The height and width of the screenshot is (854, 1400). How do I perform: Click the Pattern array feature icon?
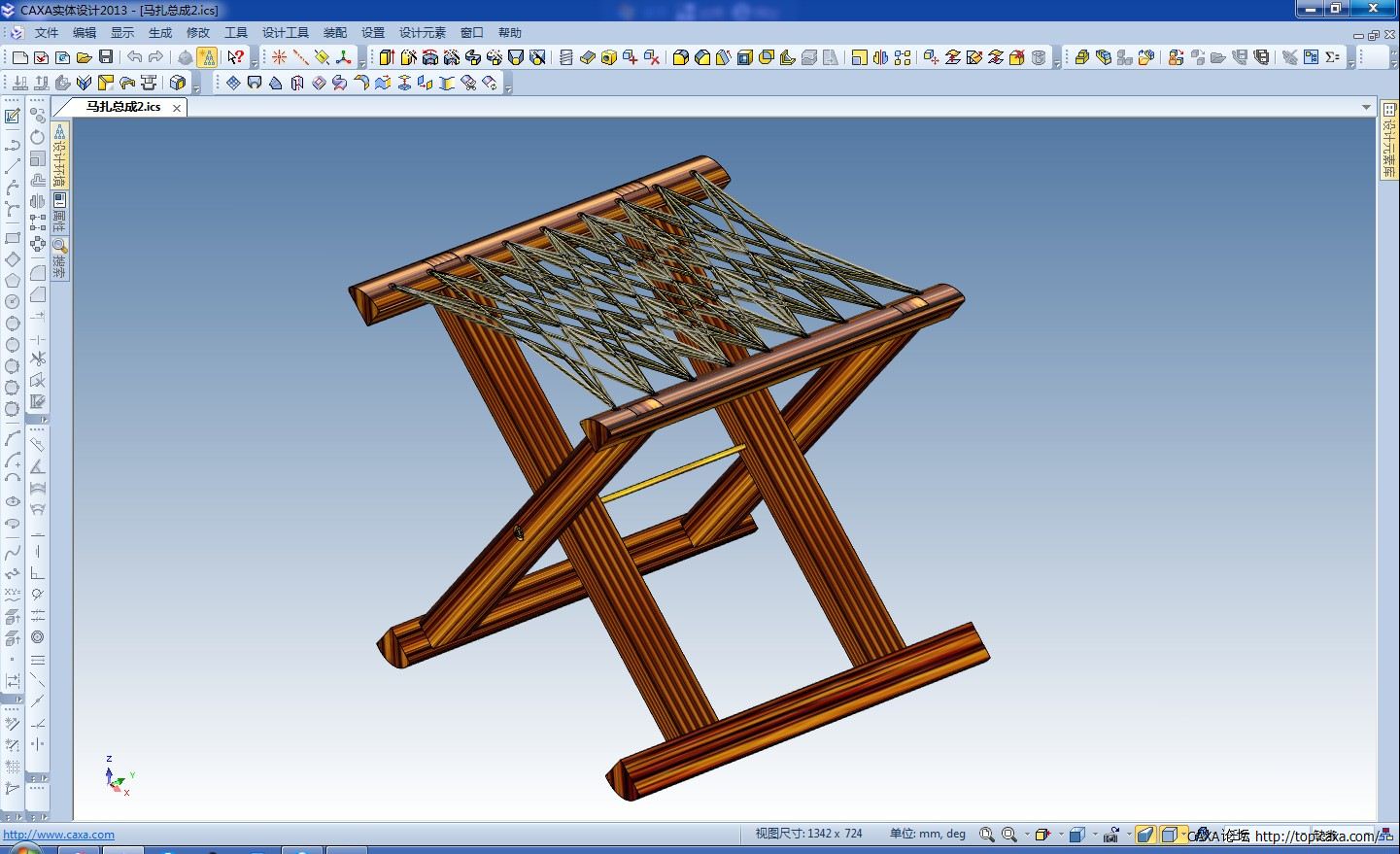pyautogui.click(x=903, y=57)
